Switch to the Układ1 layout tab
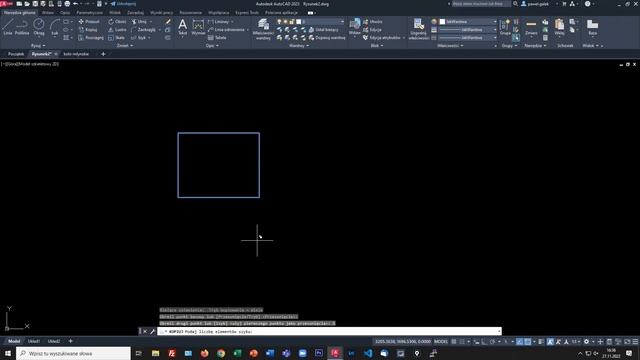 (x=34, y=341)
